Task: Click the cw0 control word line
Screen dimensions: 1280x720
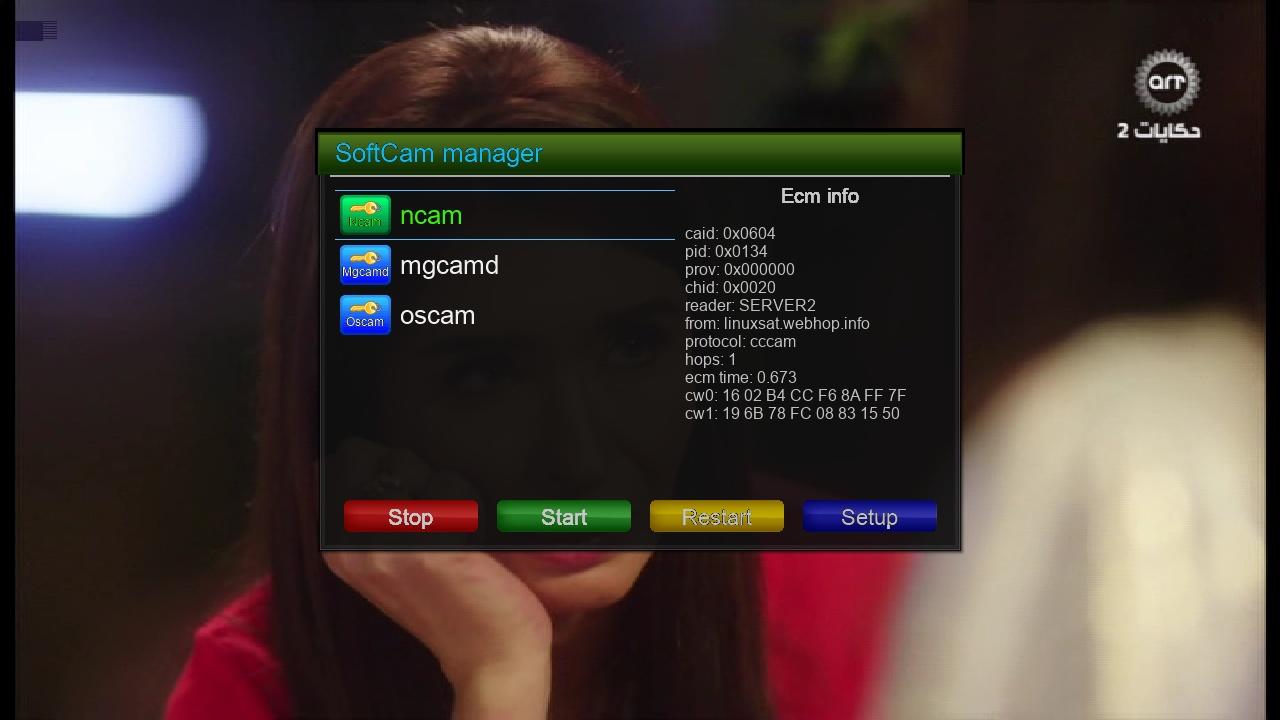Action: click(x=796, y=395)
